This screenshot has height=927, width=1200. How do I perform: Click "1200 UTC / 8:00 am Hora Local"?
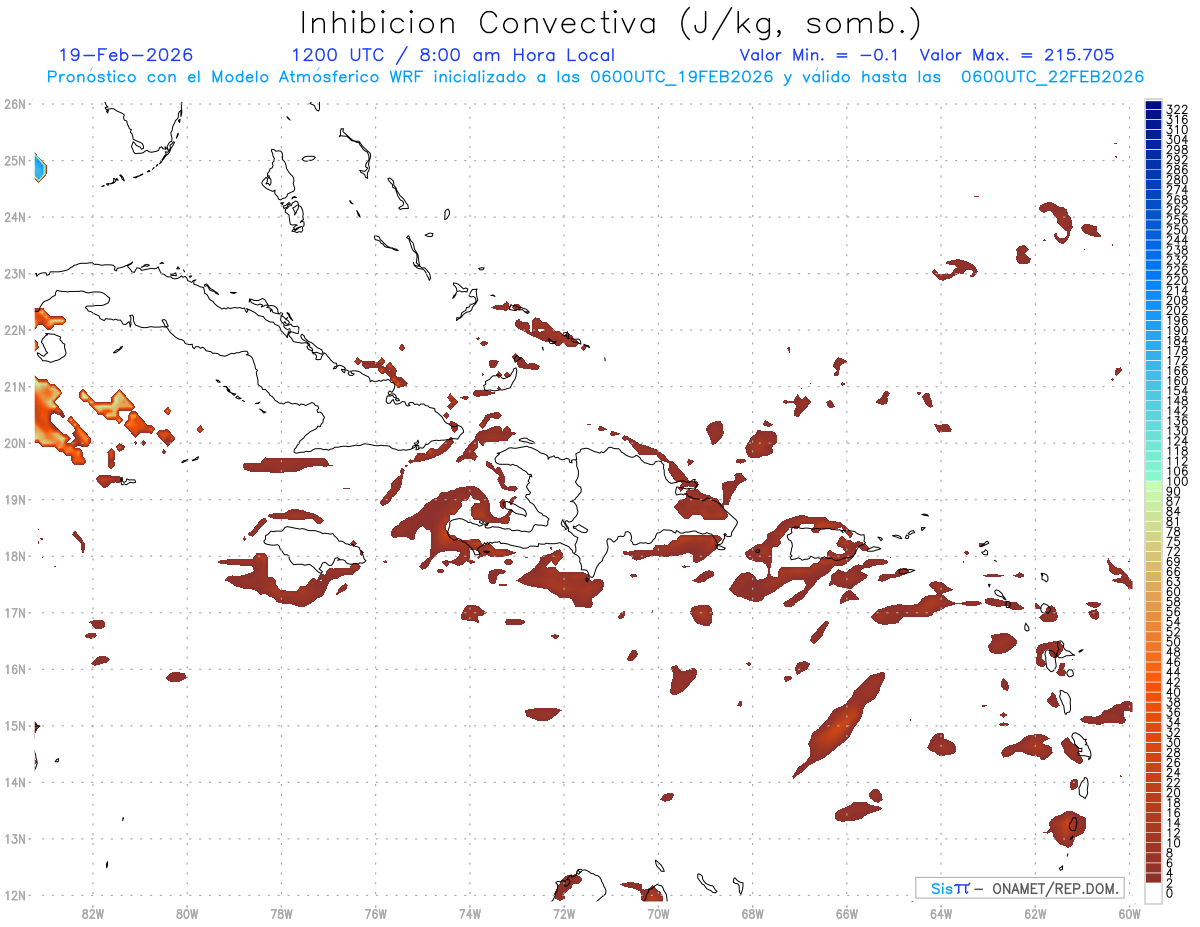pos(453,55)
